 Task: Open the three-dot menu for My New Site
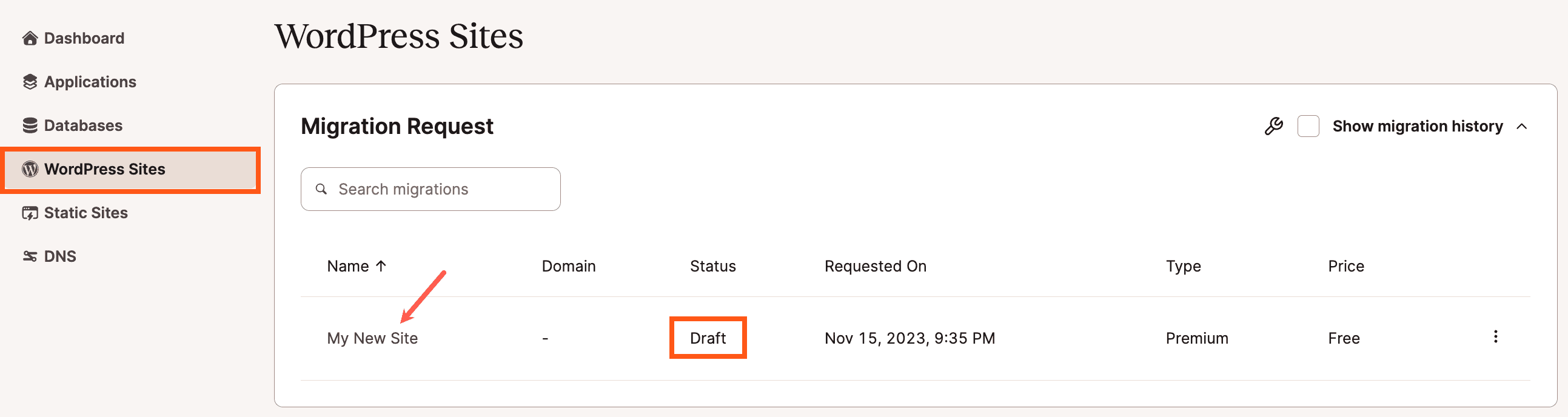point(1495,337)
